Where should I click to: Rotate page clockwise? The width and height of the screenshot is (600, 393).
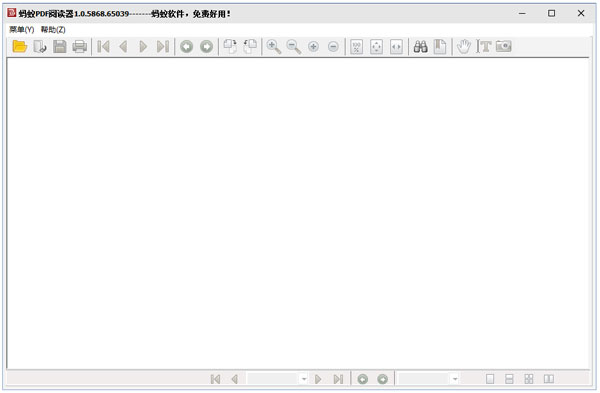(x=230, y=47)
